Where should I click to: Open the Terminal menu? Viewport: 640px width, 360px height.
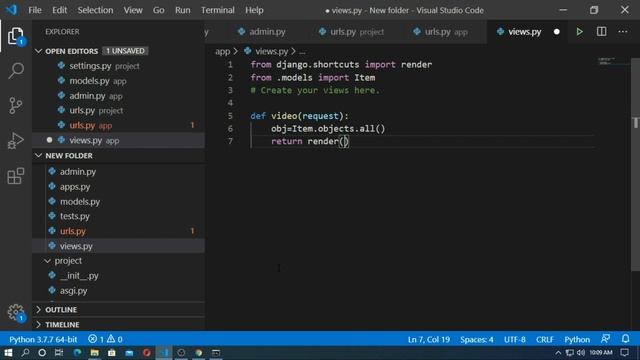(218, 10)
